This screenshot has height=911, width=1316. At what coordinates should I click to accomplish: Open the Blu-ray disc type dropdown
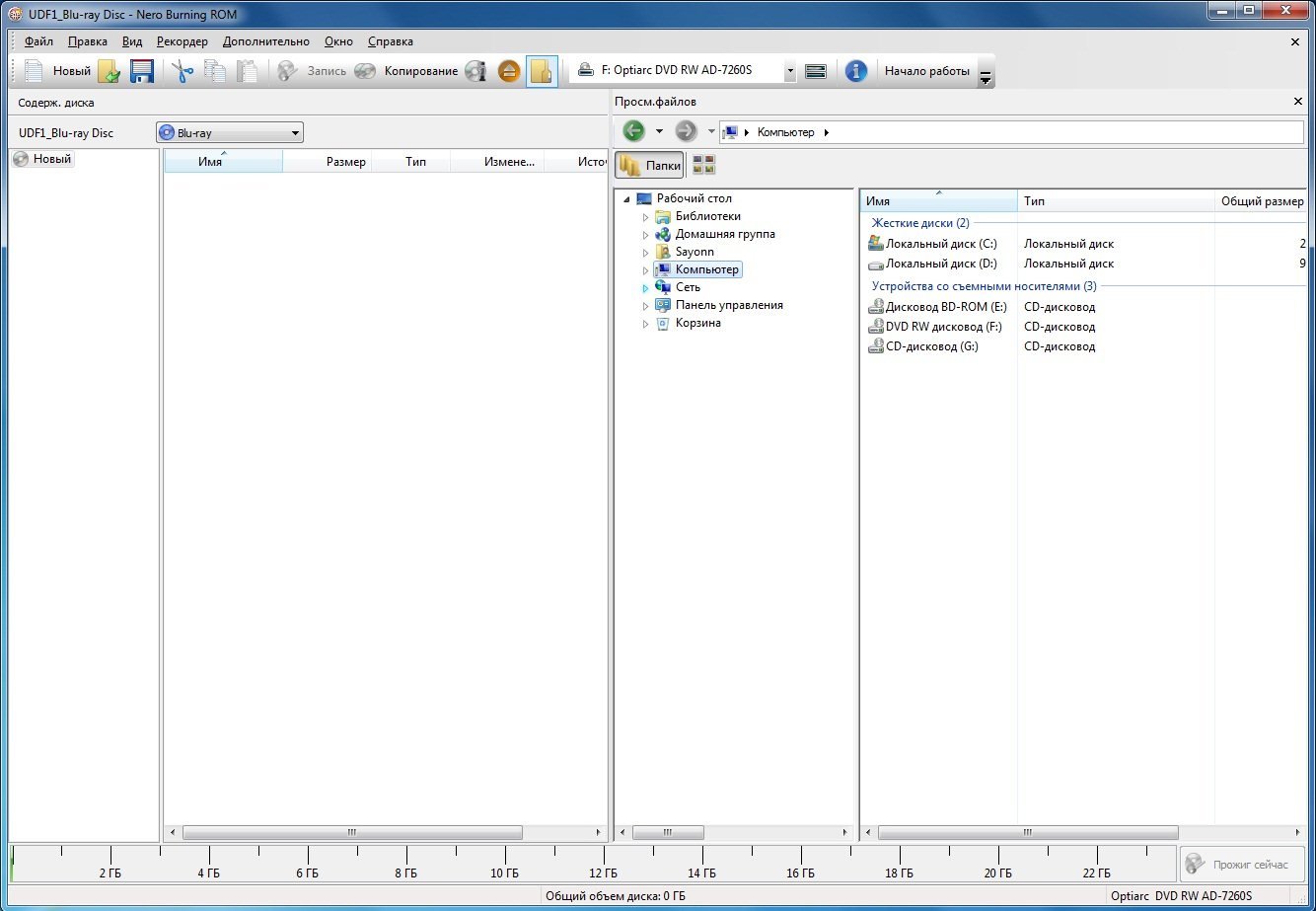point(229,133)
